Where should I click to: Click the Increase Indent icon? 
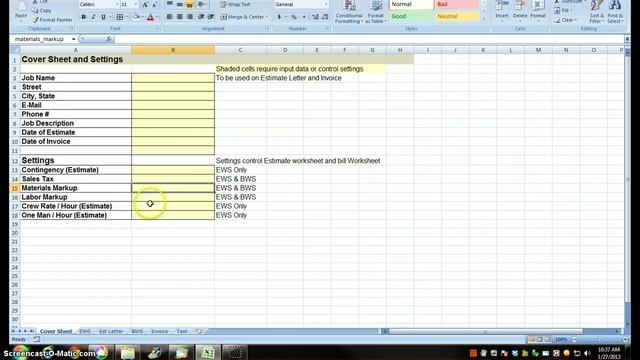211,17
